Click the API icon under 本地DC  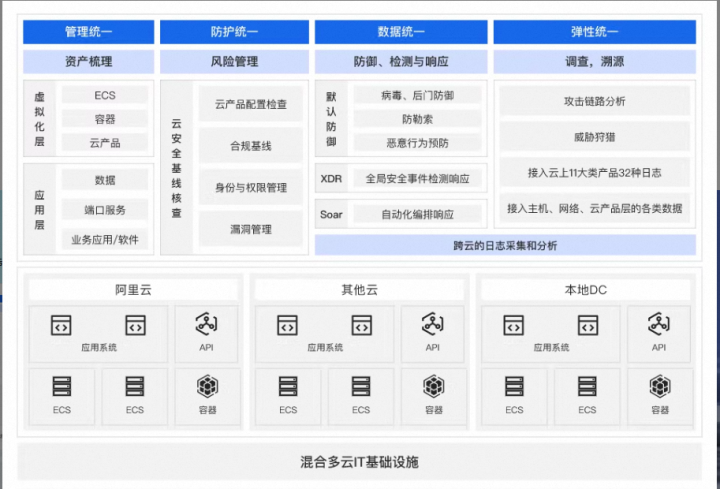click(x=659, y=324)
